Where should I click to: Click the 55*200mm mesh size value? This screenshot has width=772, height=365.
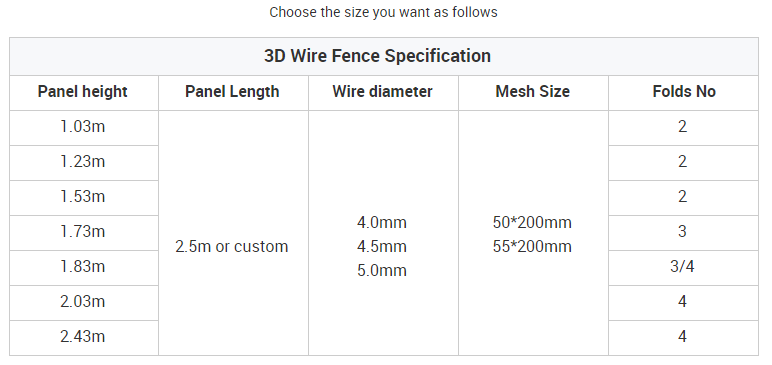pos(532,246)
